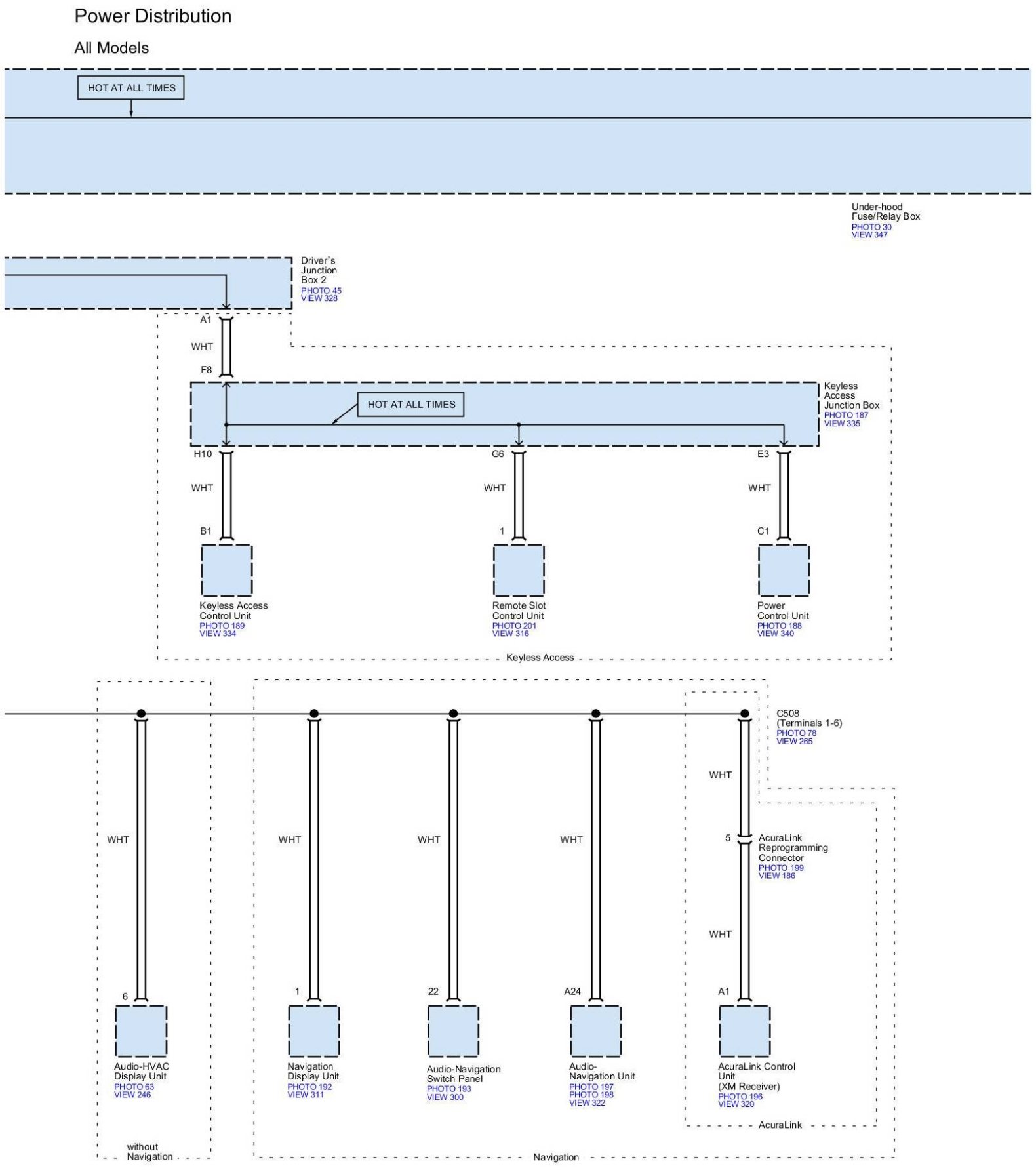The height and width of the screenshot is (1170, 1036).
Task: Click VIEW 340 under Power Control Unit
Action: [x=775, y=634]
